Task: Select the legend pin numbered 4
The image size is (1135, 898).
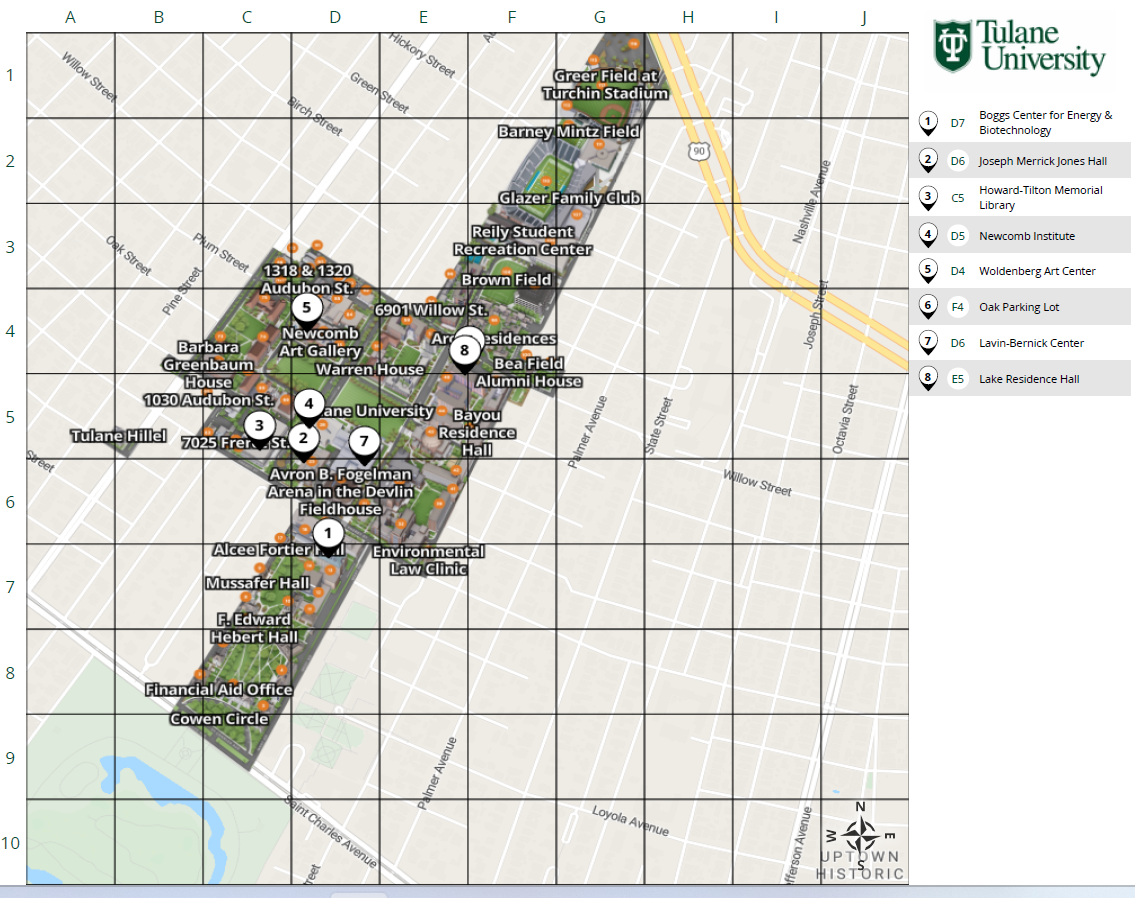Action: coord(928,235)
